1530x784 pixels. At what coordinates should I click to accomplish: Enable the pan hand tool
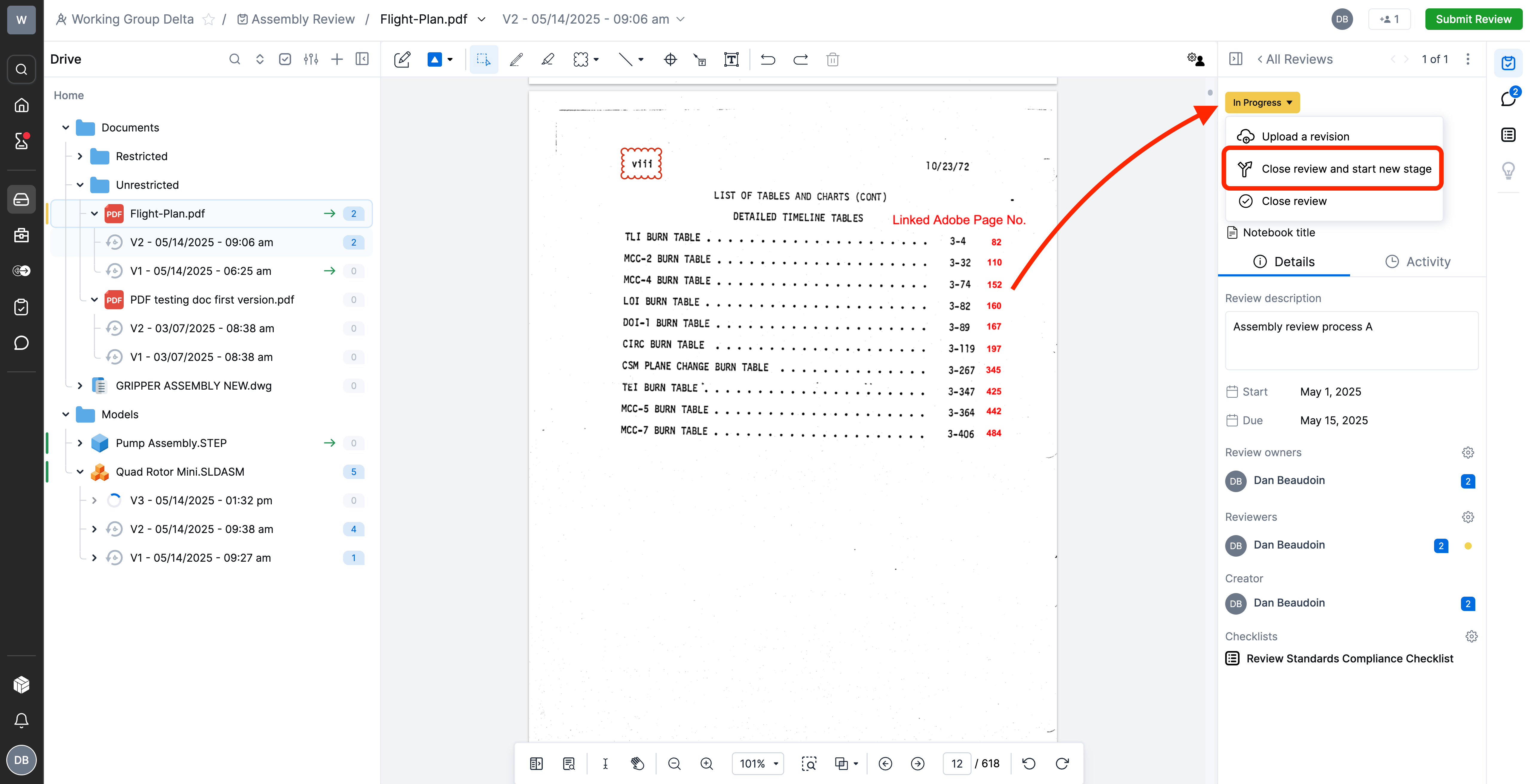(x=637, y=764)
